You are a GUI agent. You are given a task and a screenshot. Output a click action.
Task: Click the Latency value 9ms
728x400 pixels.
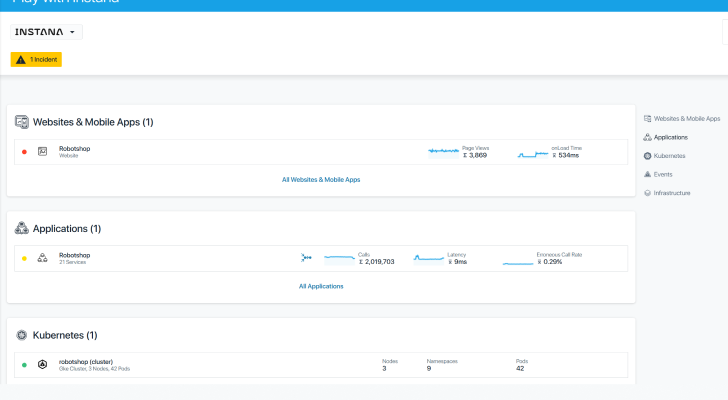[458, 262]
